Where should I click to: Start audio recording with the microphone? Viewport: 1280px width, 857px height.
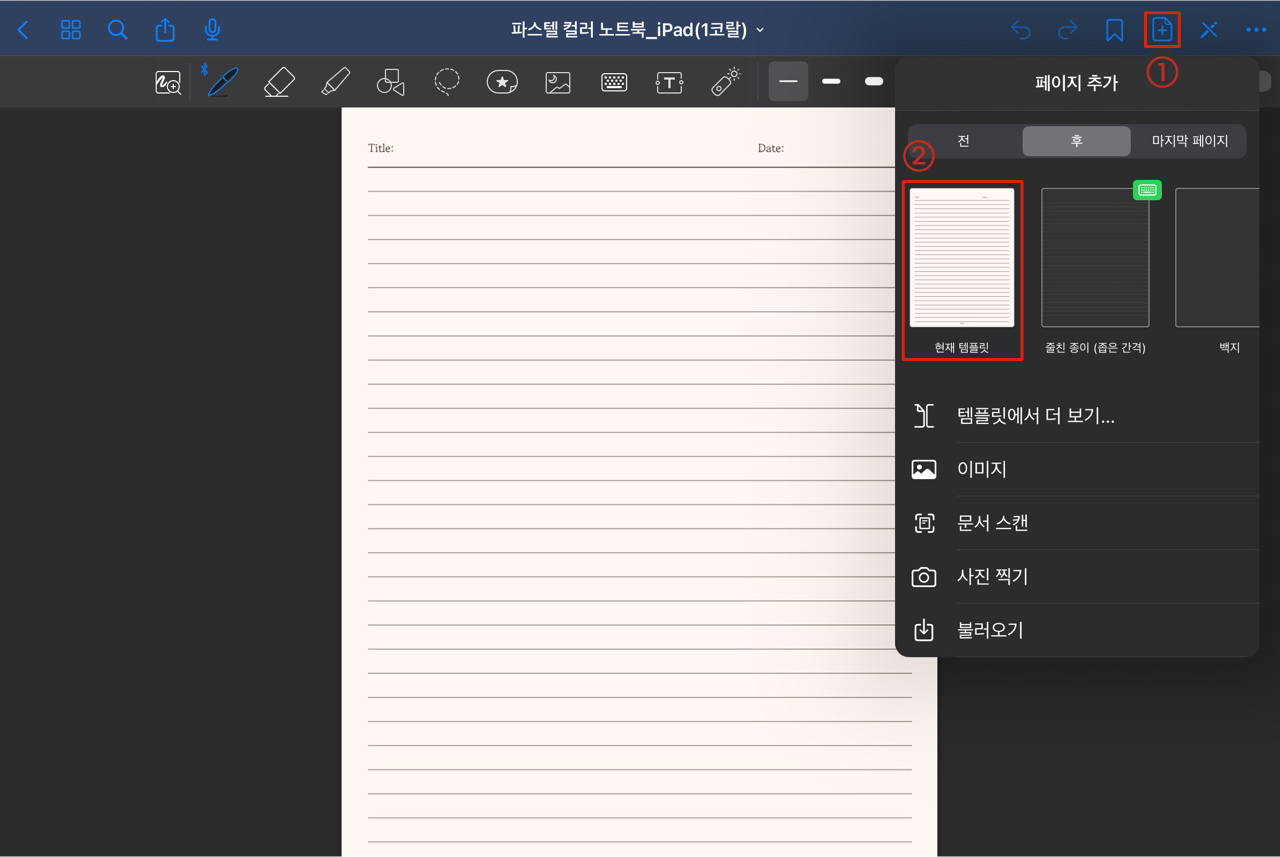click(x=211, y=29)
